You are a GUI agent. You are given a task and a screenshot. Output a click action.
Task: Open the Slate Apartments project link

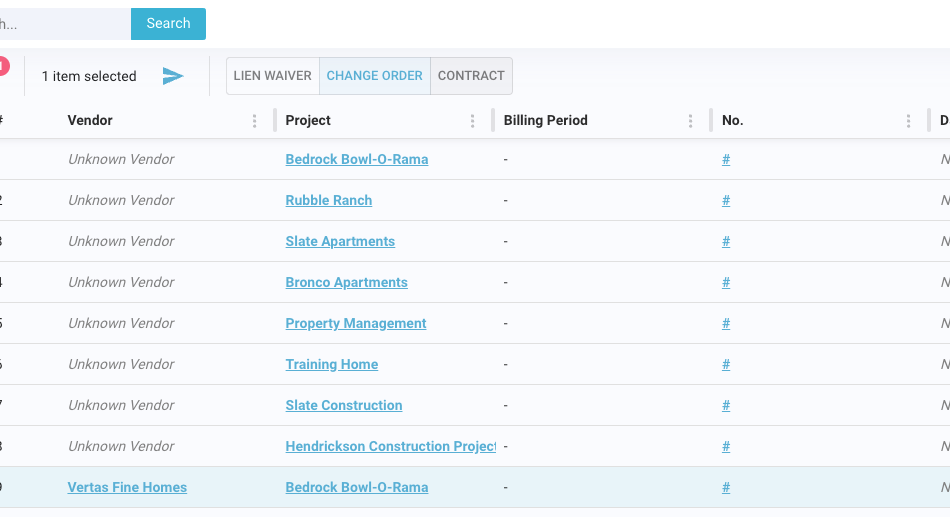[340, 242]
